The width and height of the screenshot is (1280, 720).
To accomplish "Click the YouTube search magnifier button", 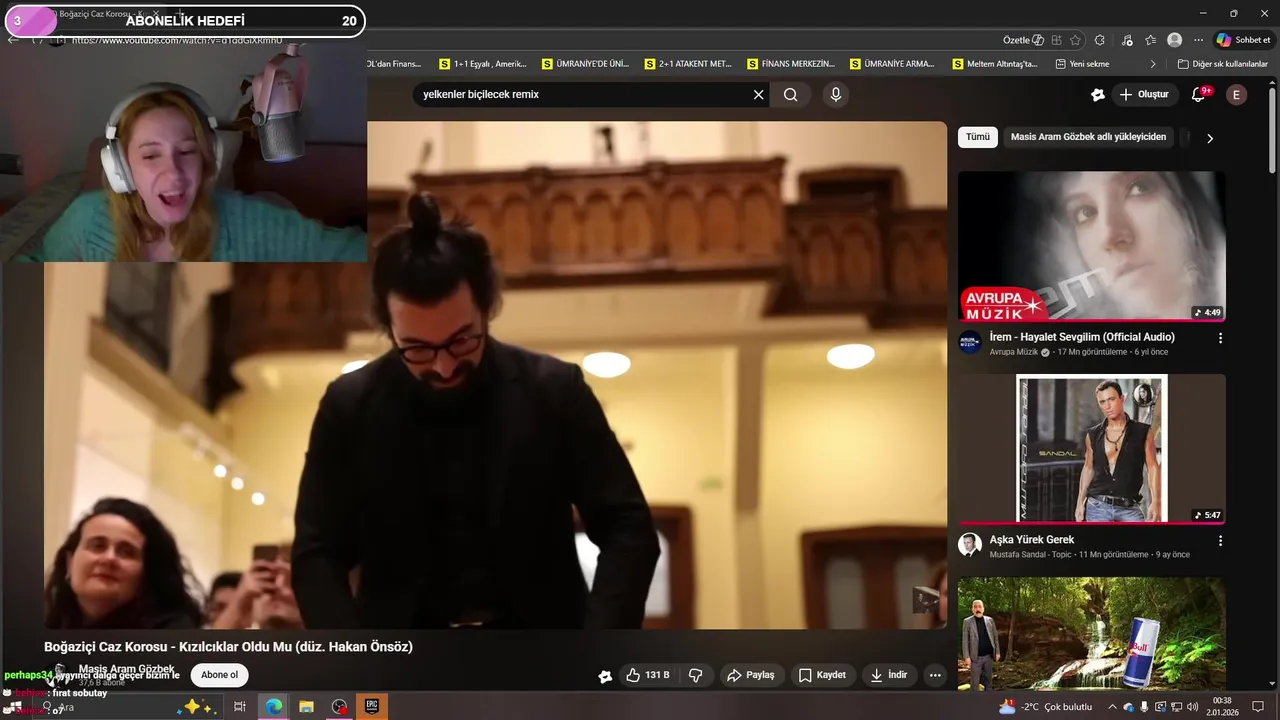I will (x=791, y=95).
